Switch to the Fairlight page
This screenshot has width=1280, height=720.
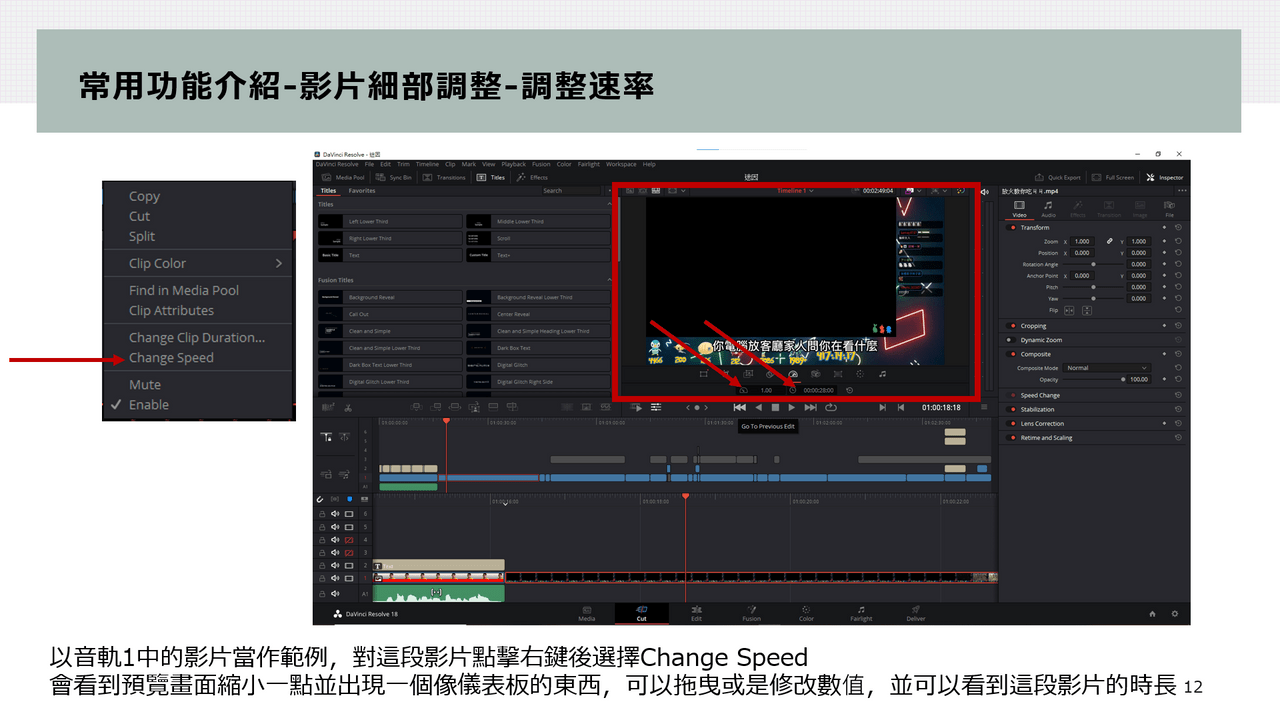click(861, 613)
